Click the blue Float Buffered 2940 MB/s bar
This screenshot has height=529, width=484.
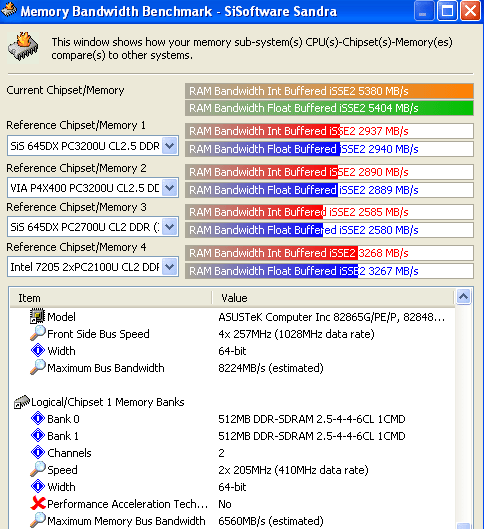(329, 149)
